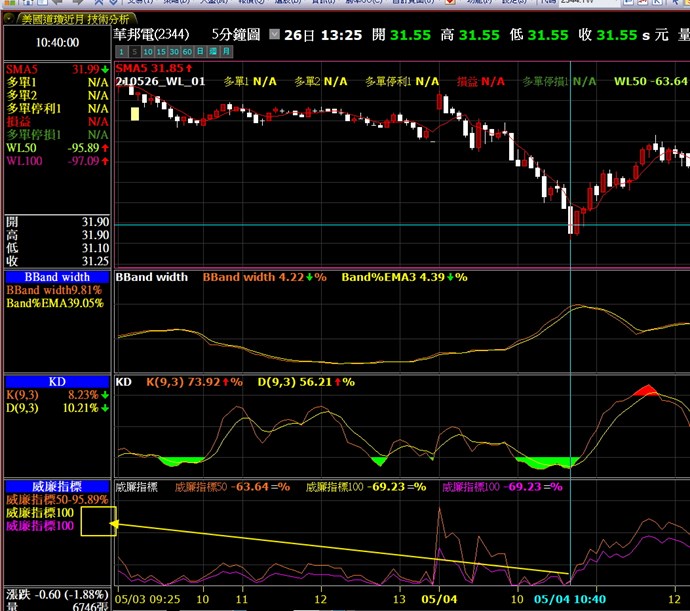Click the 華邦電(2344) stock name title

(153, 35)
